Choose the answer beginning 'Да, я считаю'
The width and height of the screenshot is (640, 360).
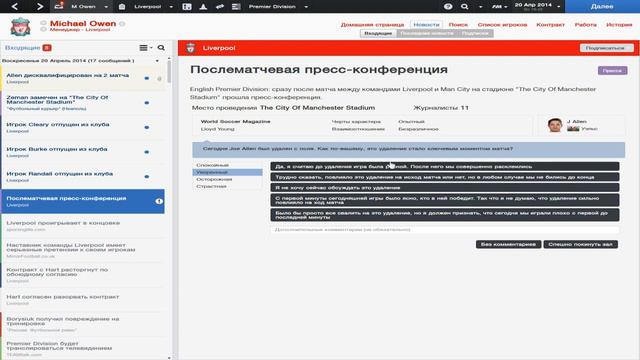click(x=444, y=166)
